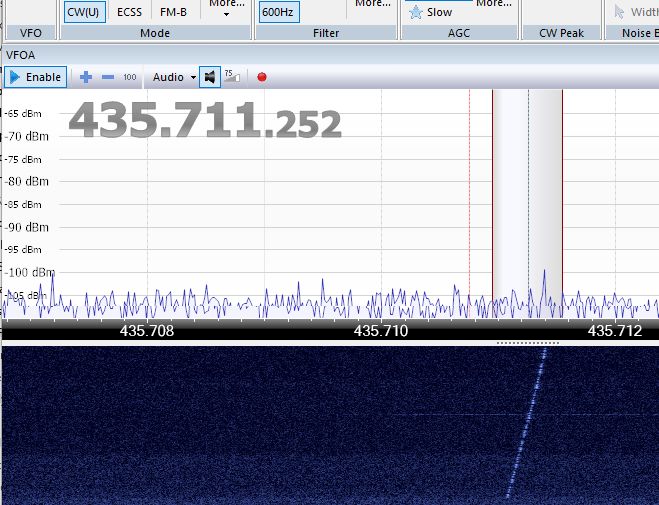Toggle the speaker mute icon

tap(210, 77)
